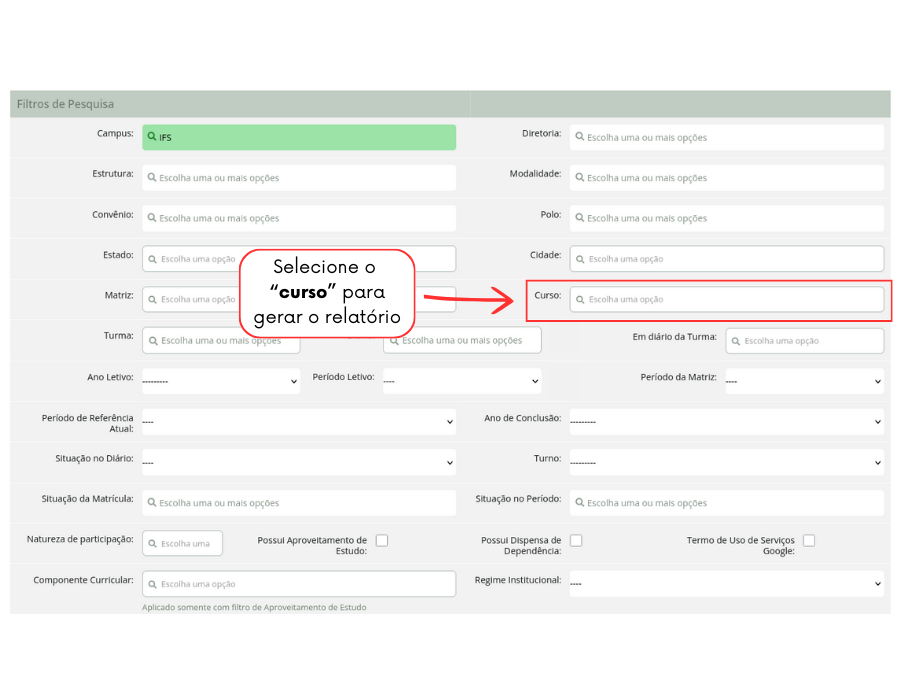Open the Turno dropdown list
This screenshot has width=900, height=700.
pos(726,462)
